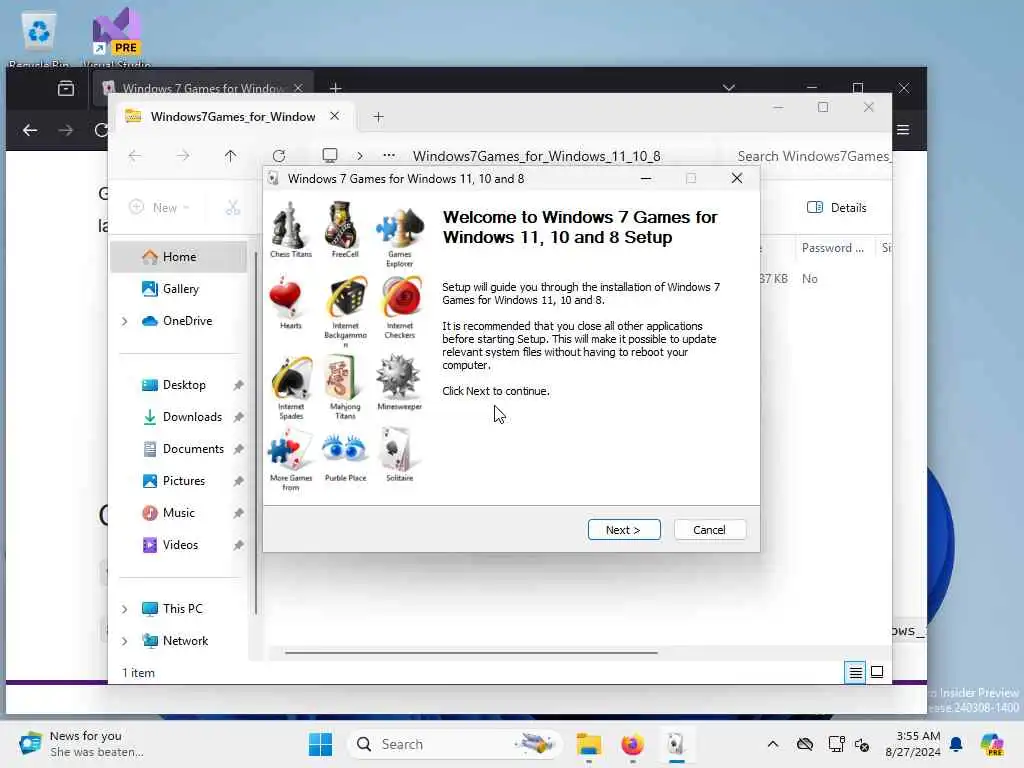Close the Windows7Games_for_Window Explorer tab
The image size is (1024, 768).
click(334, 116)
